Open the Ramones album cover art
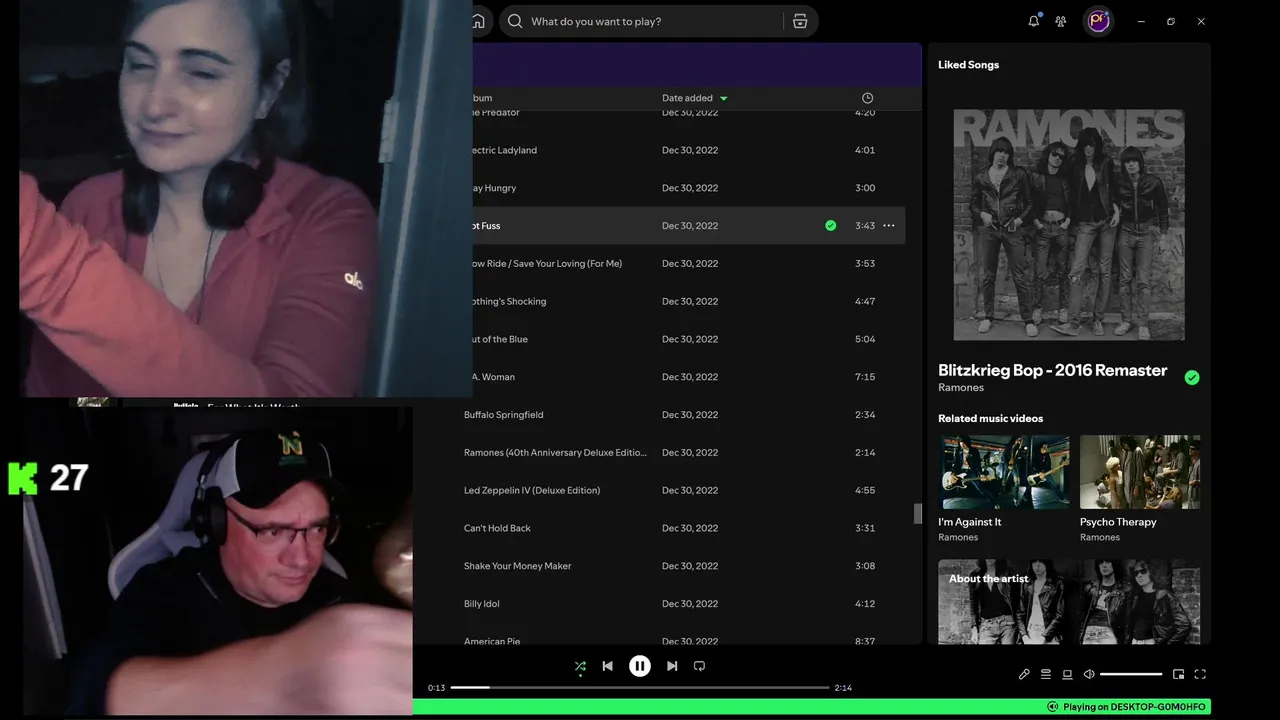1280x720 pixels. 1069,225
